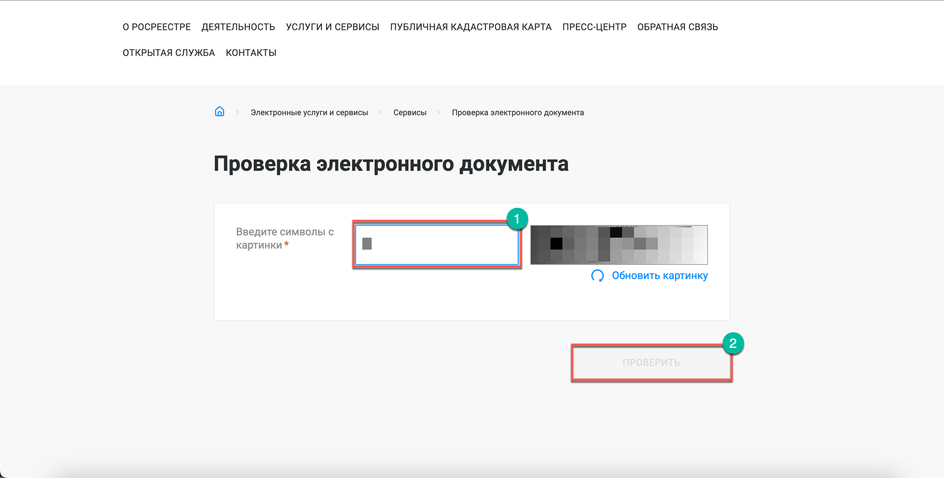Click the Проверка электронного документа heading
Image resolution: width=944 pixels, height=478 pixels.
coord(391,164)
